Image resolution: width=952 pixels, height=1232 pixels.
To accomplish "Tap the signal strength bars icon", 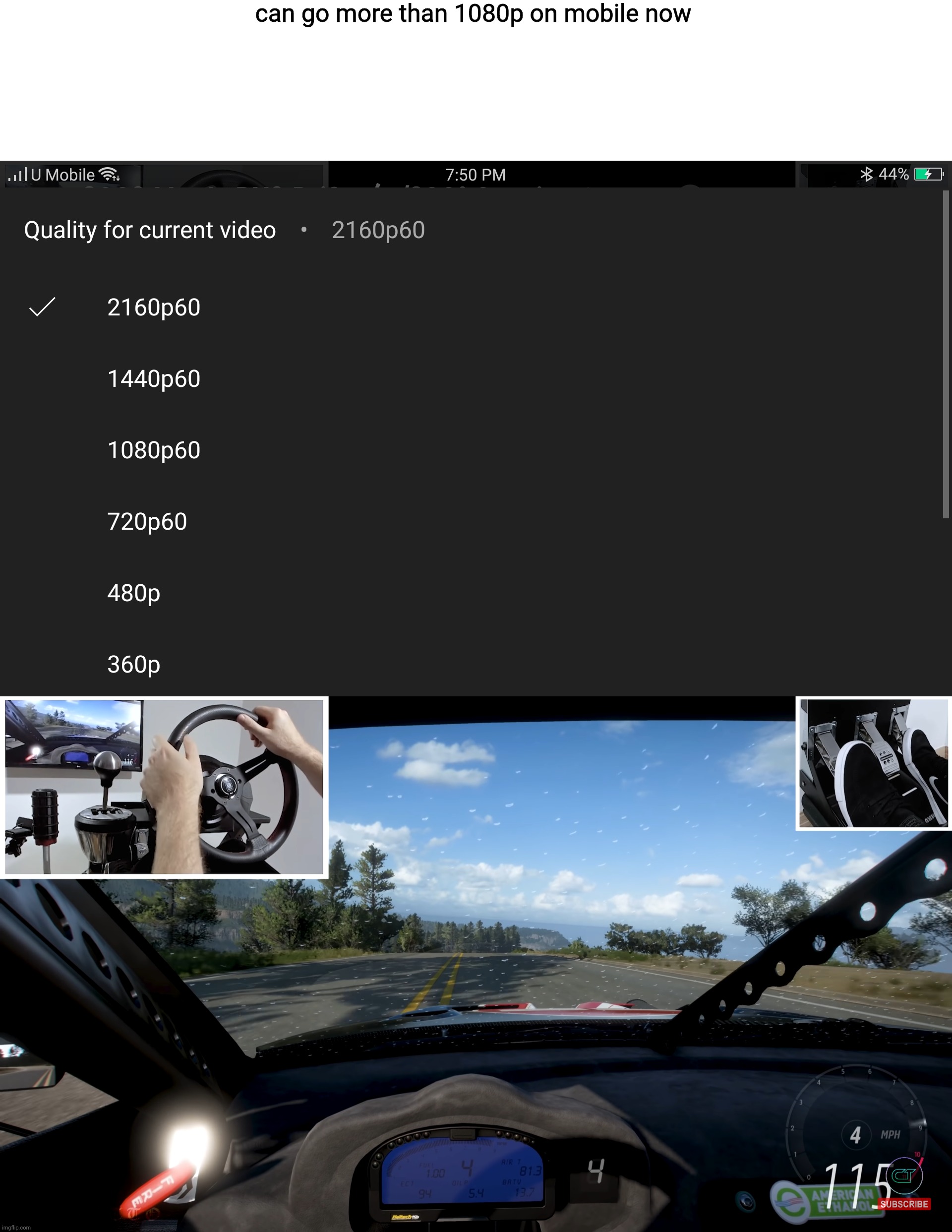I will coord(17,174).
